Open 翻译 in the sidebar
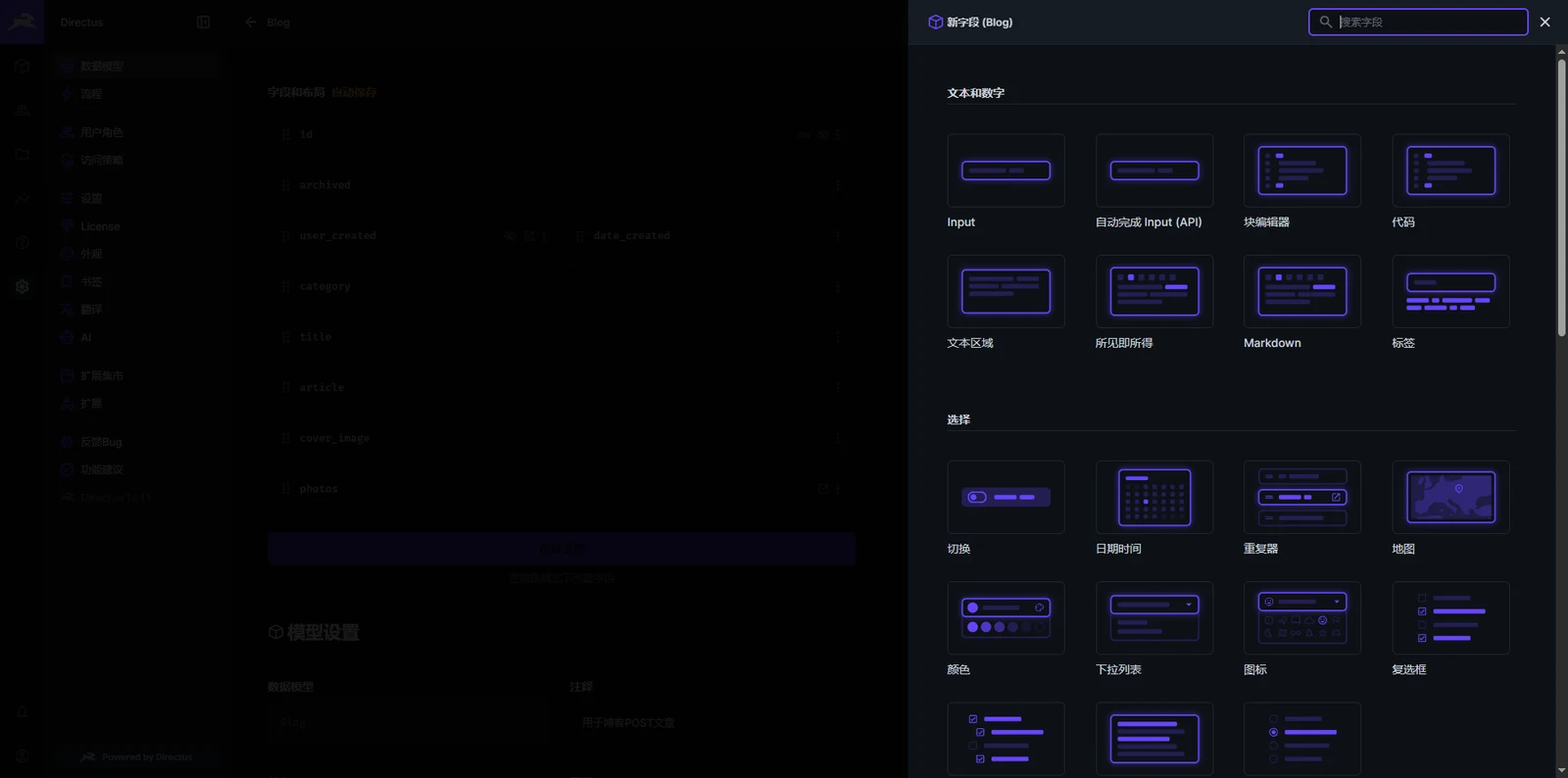 pyautogui.click(x=136, y=309)
